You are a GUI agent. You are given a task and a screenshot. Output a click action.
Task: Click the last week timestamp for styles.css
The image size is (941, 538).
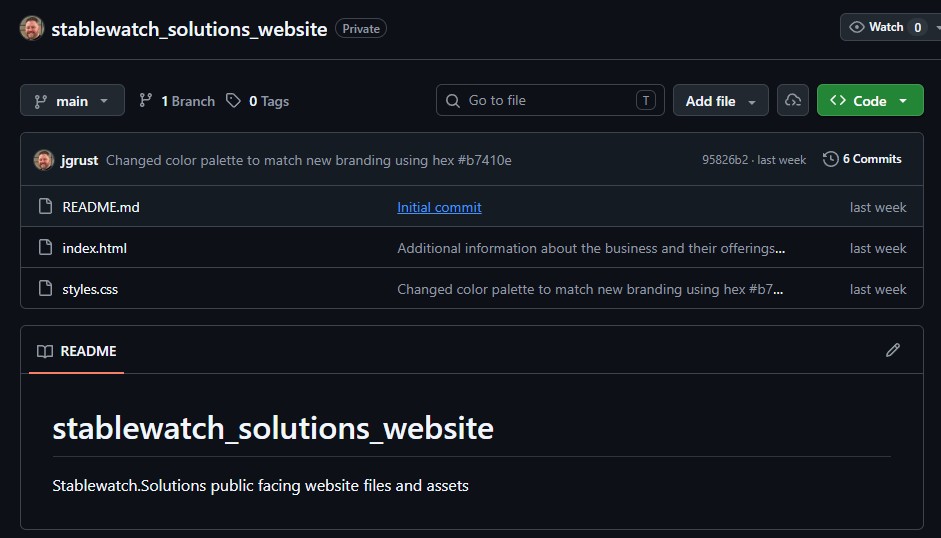click(877, 289)
